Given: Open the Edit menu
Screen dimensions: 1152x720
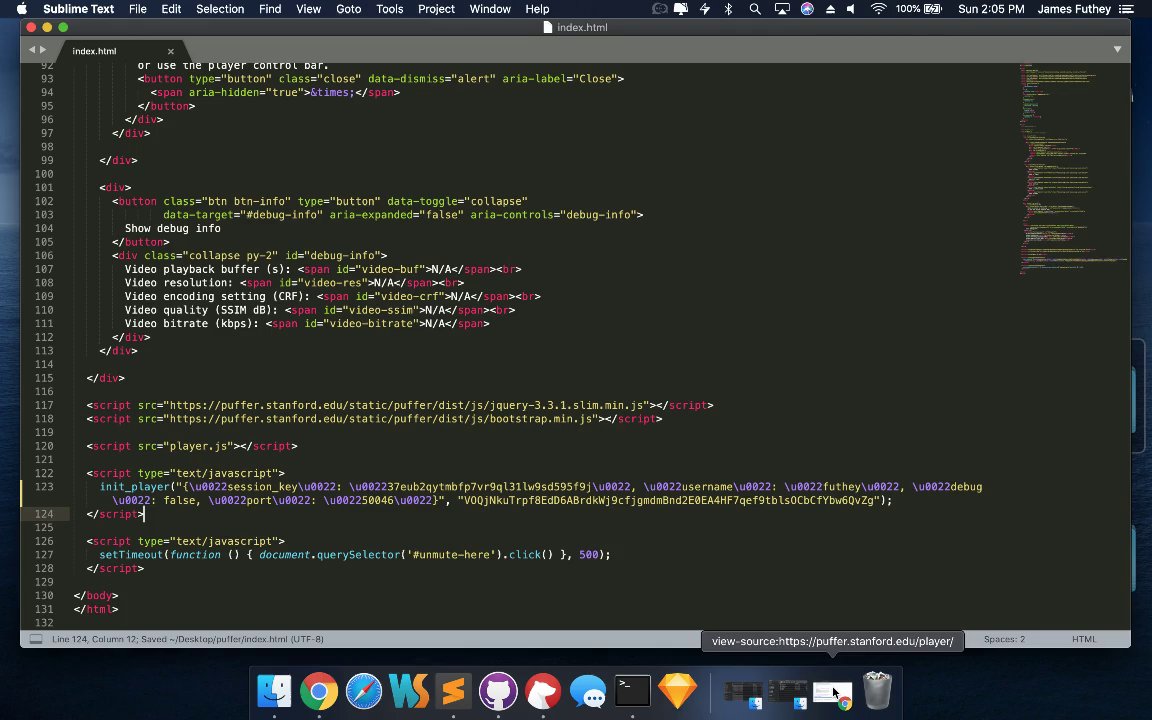Looking at the screenshot, I should pos(171,9).
